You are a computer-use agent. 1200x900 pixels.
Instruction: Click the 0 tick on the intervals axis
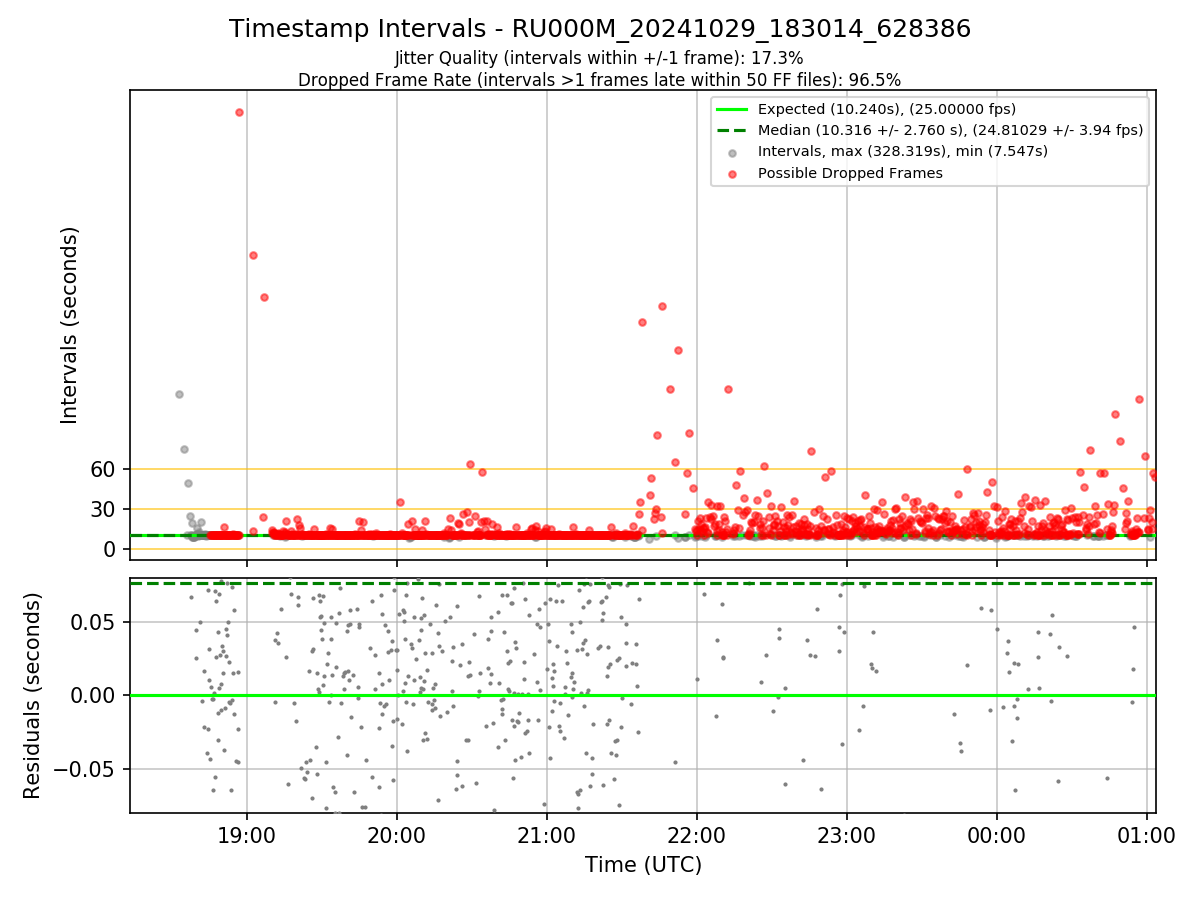pyautogui.click(x=111, y=549)
